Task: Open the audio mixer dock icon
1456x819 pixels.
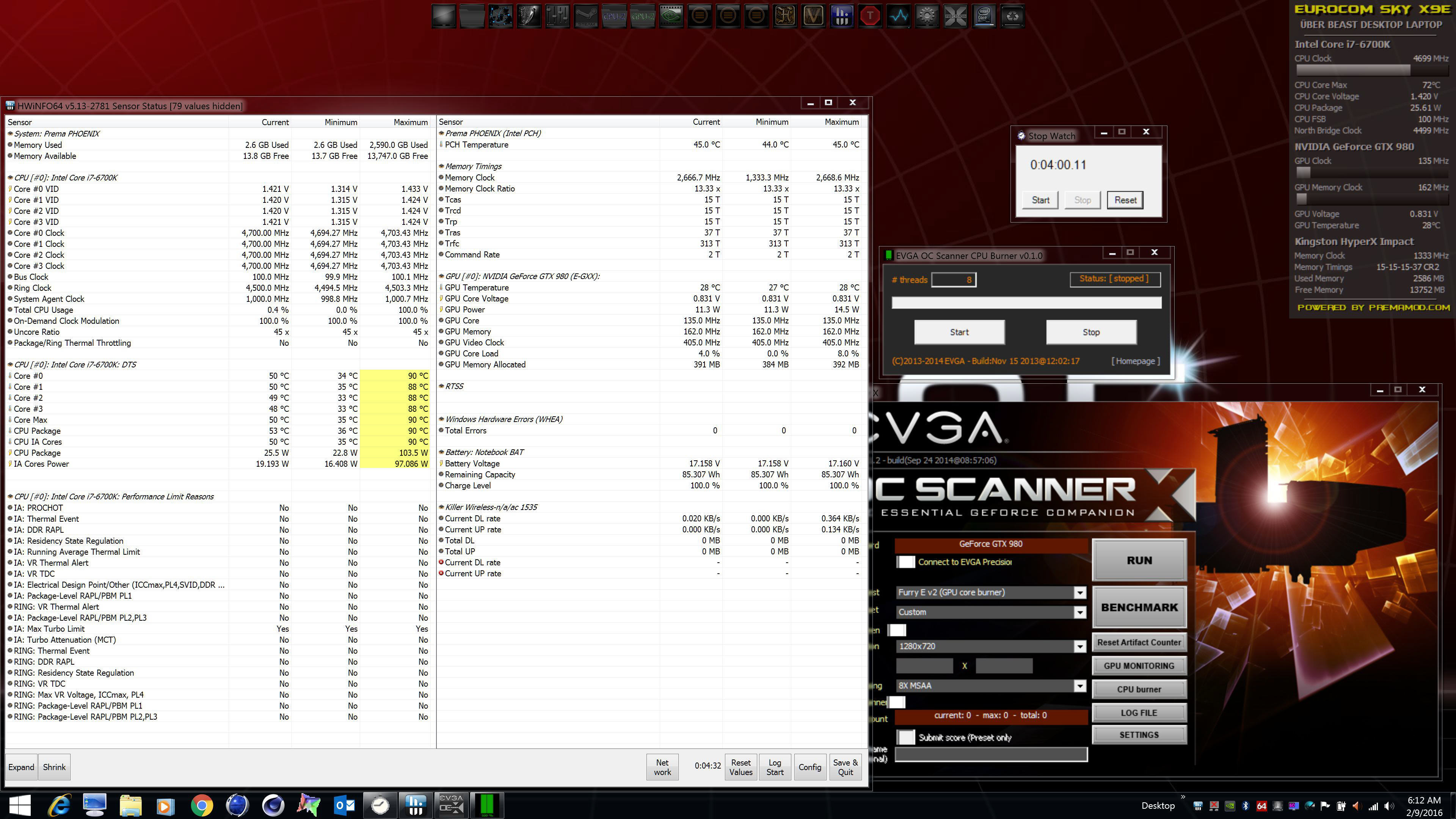Action: (557, 16)
